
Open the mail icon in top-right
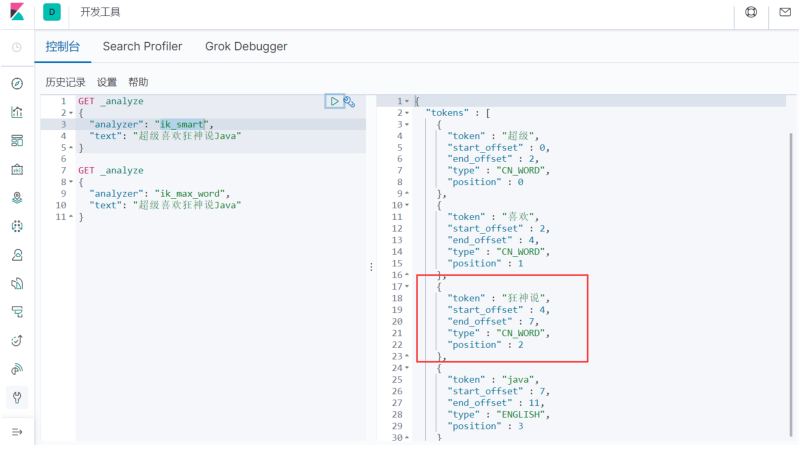pos(785,13)
